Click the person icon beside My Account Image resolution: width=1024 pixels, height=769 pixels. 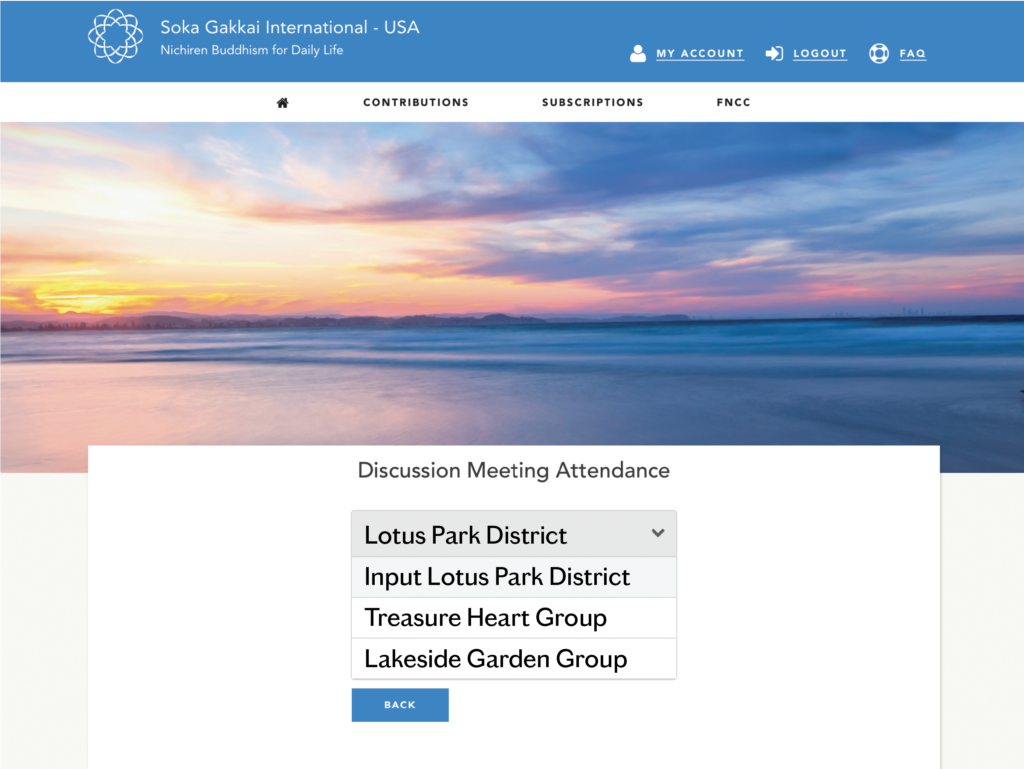point(638,54)
